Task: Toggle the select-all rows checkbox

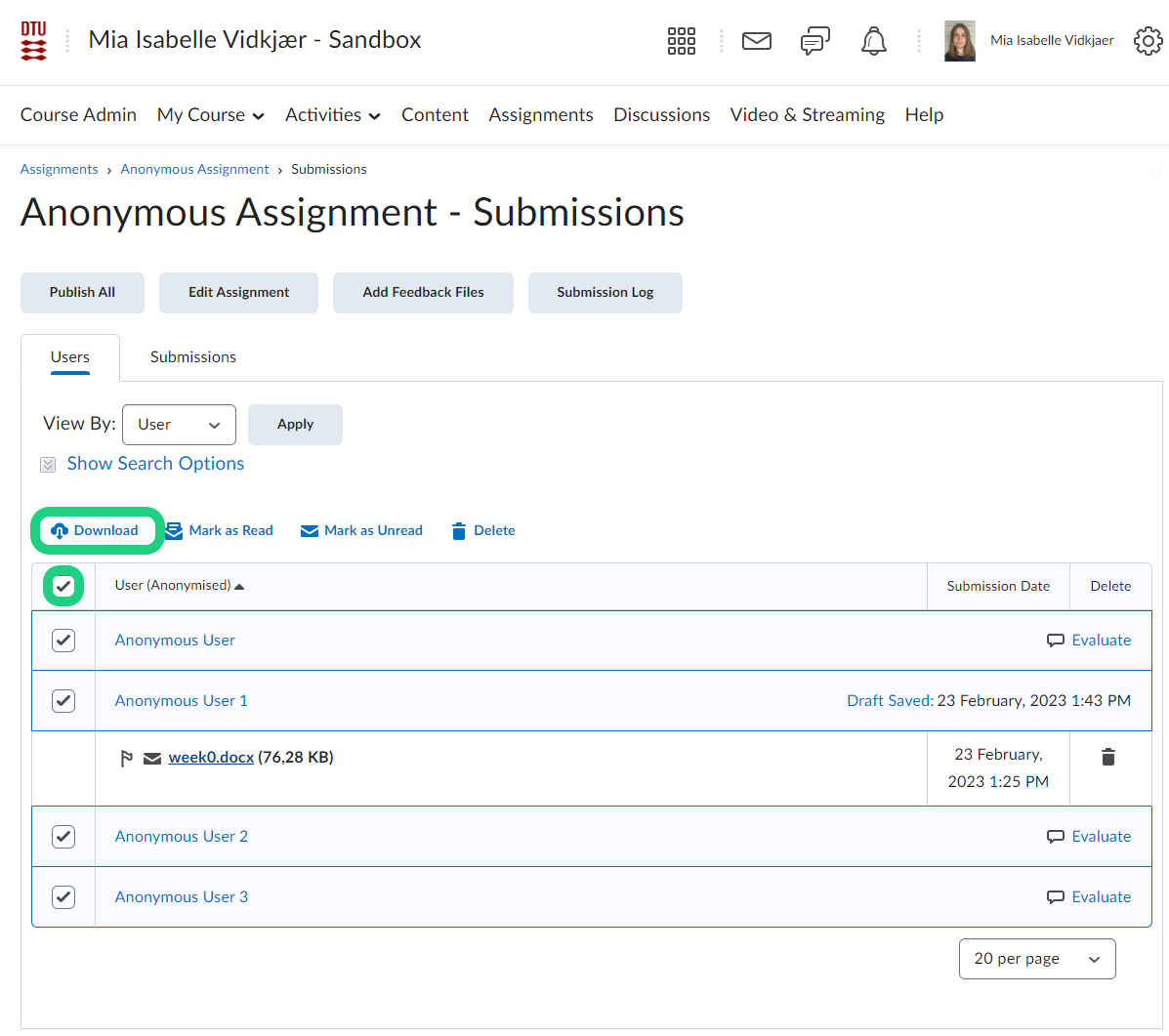Action: point(63,586)
